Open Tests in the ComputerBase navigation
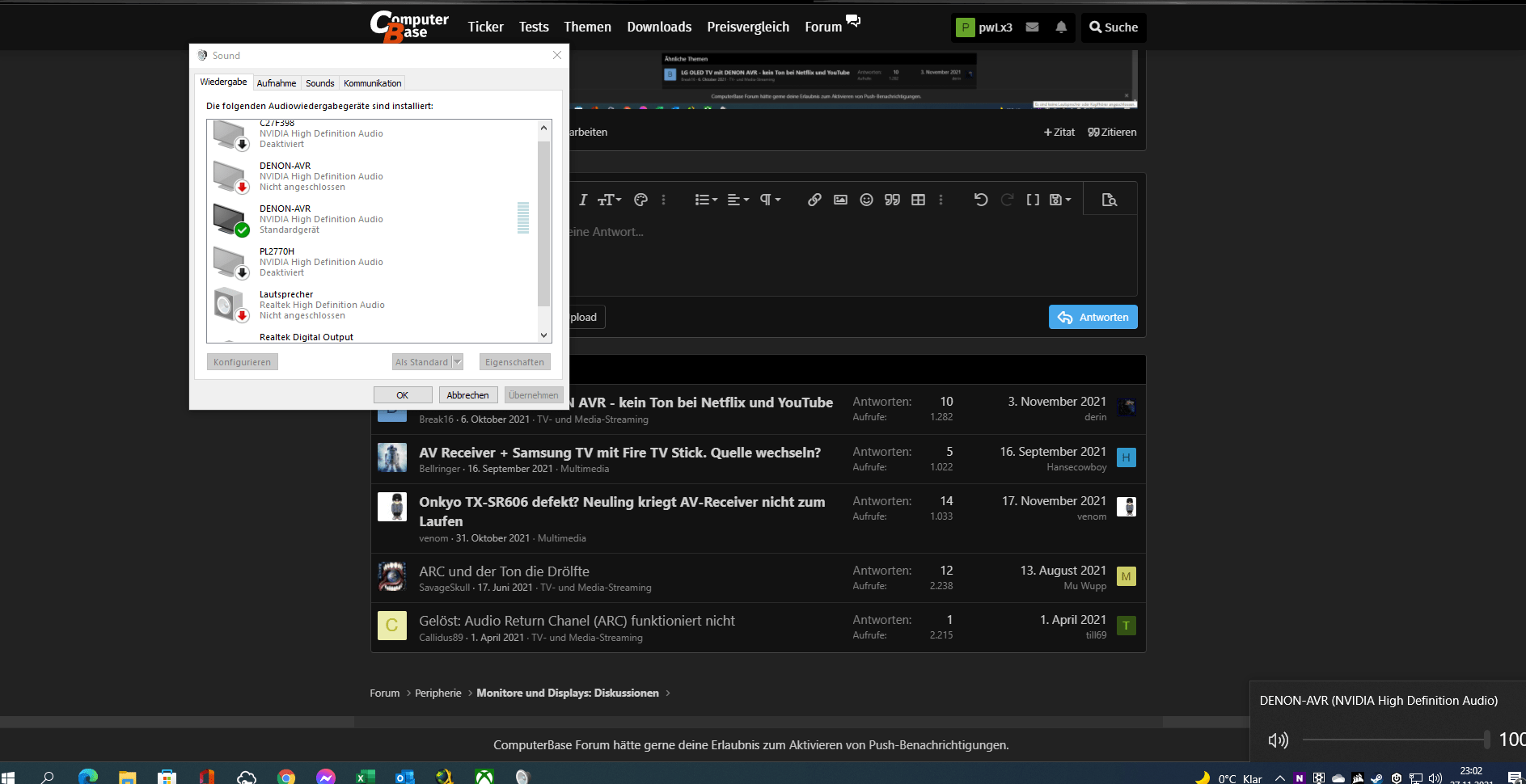The image size is (1526, 784). point(534,27)
